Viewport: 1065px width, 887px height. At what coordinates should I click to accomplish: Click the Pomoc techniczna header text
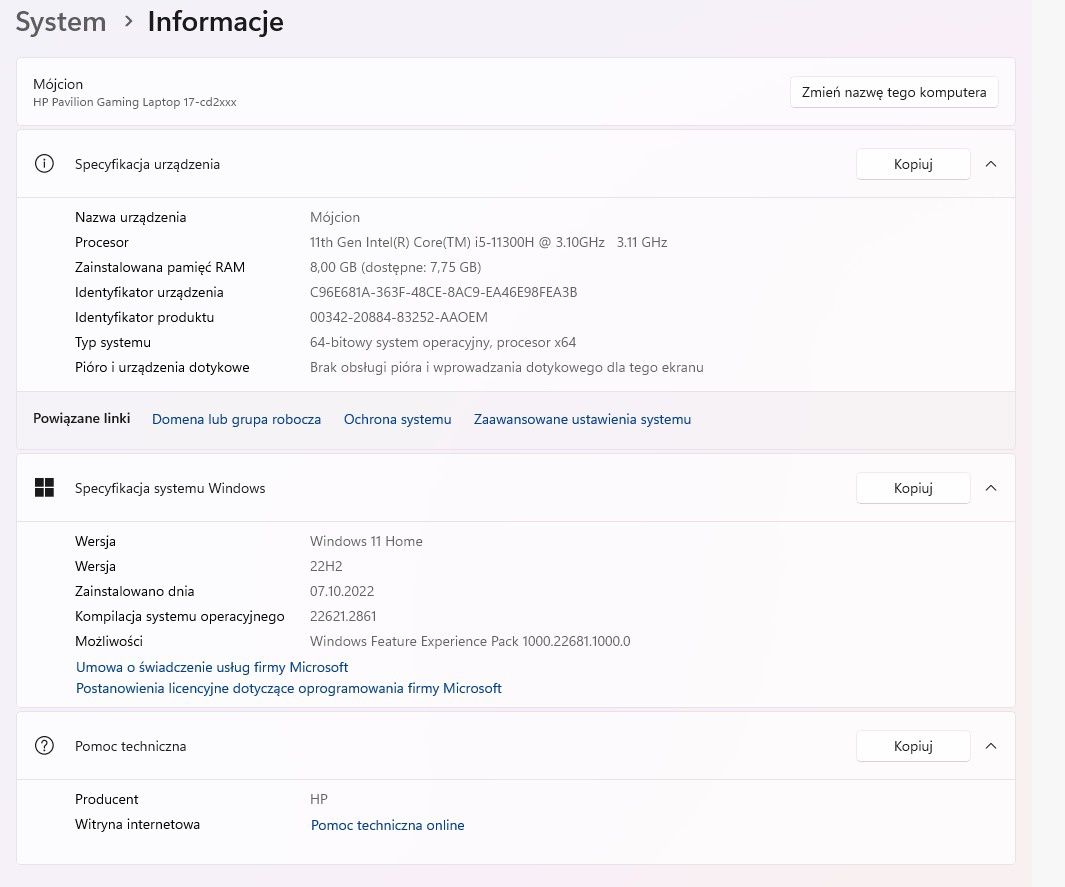point(130,746)
